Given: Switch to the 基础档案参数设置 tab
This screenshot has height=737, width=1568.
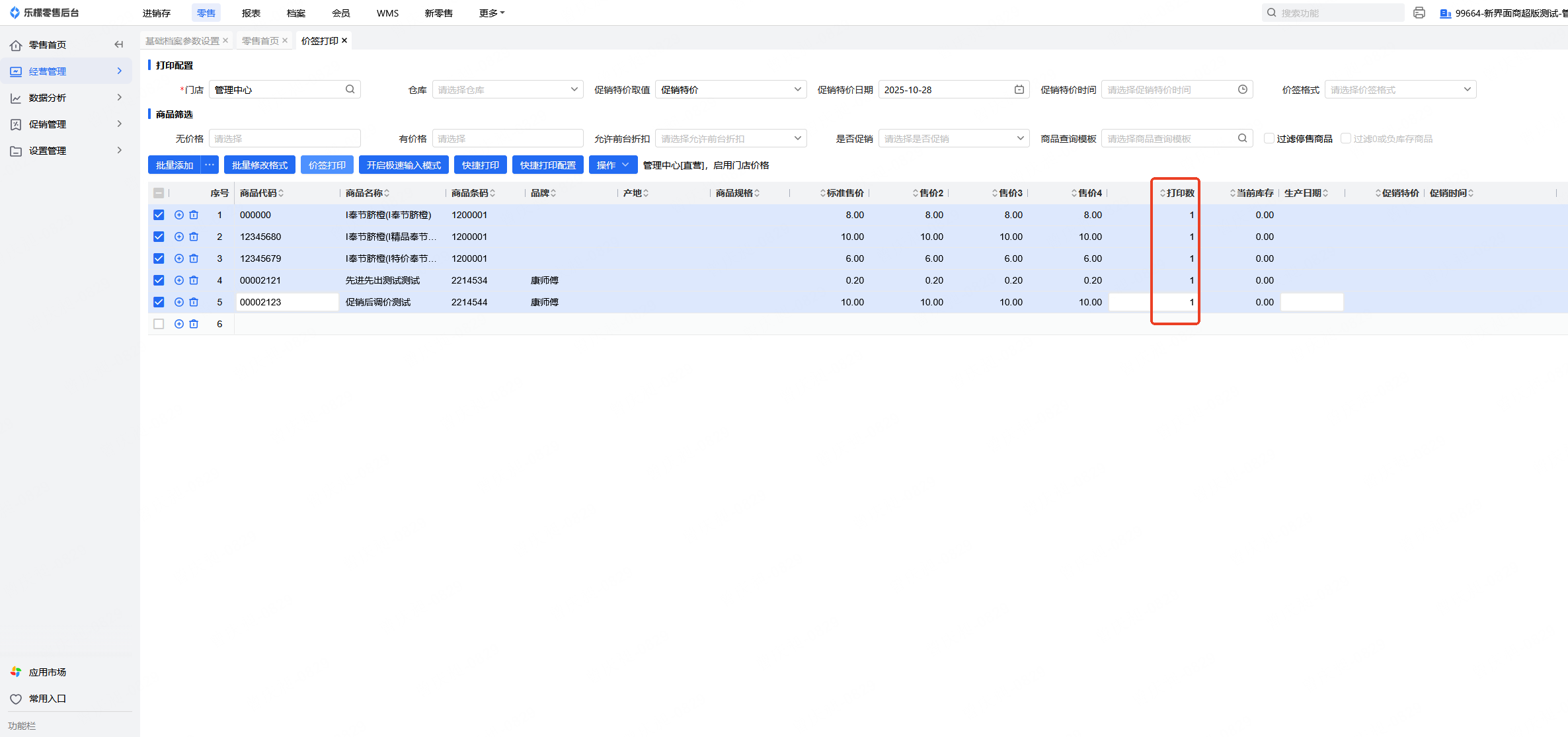Looking at the screenshot, I should click(x=182, y=41).
